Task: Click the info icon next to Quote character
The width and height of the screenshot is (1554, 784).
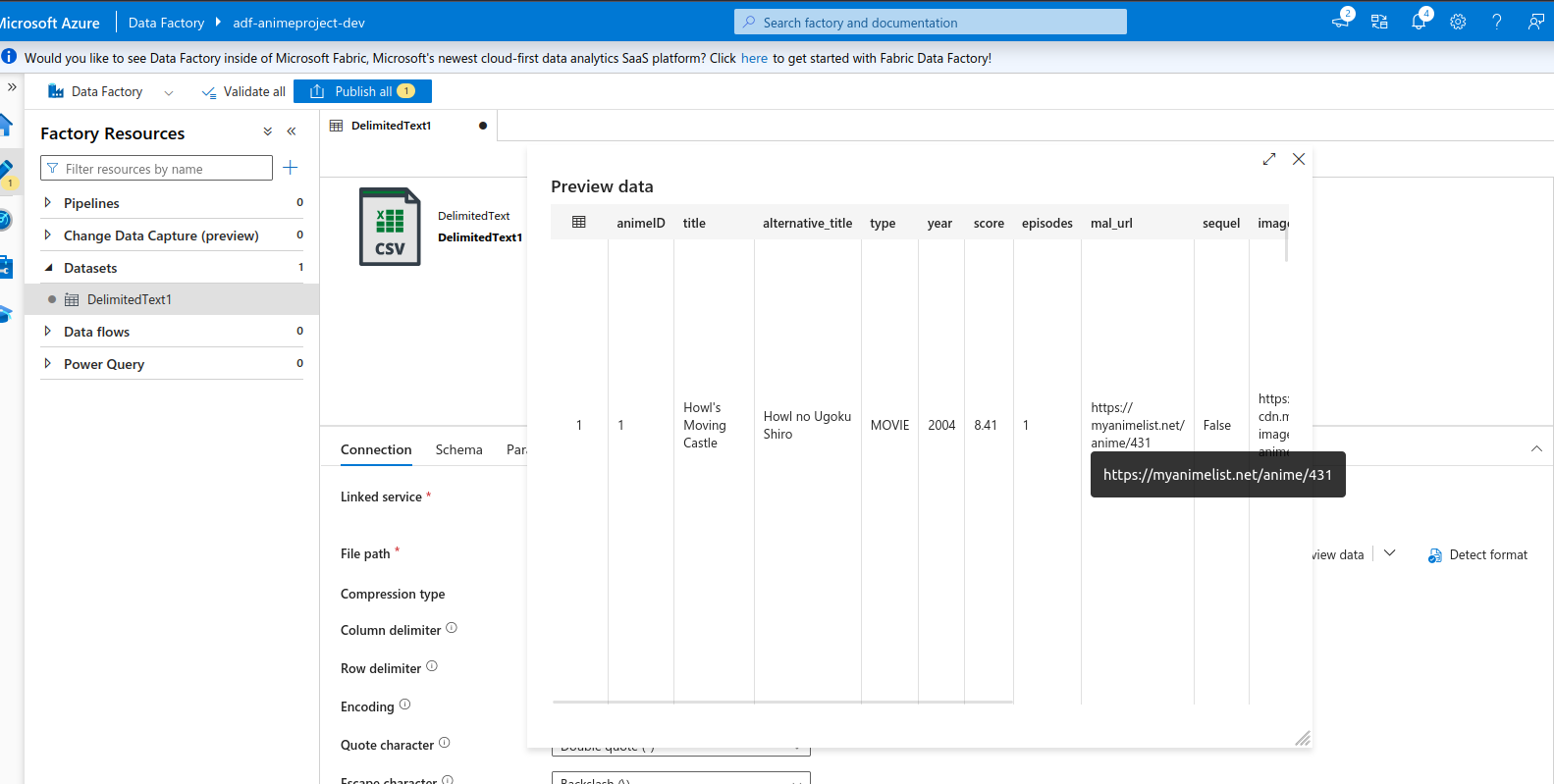Action: (x=445, y=743)
